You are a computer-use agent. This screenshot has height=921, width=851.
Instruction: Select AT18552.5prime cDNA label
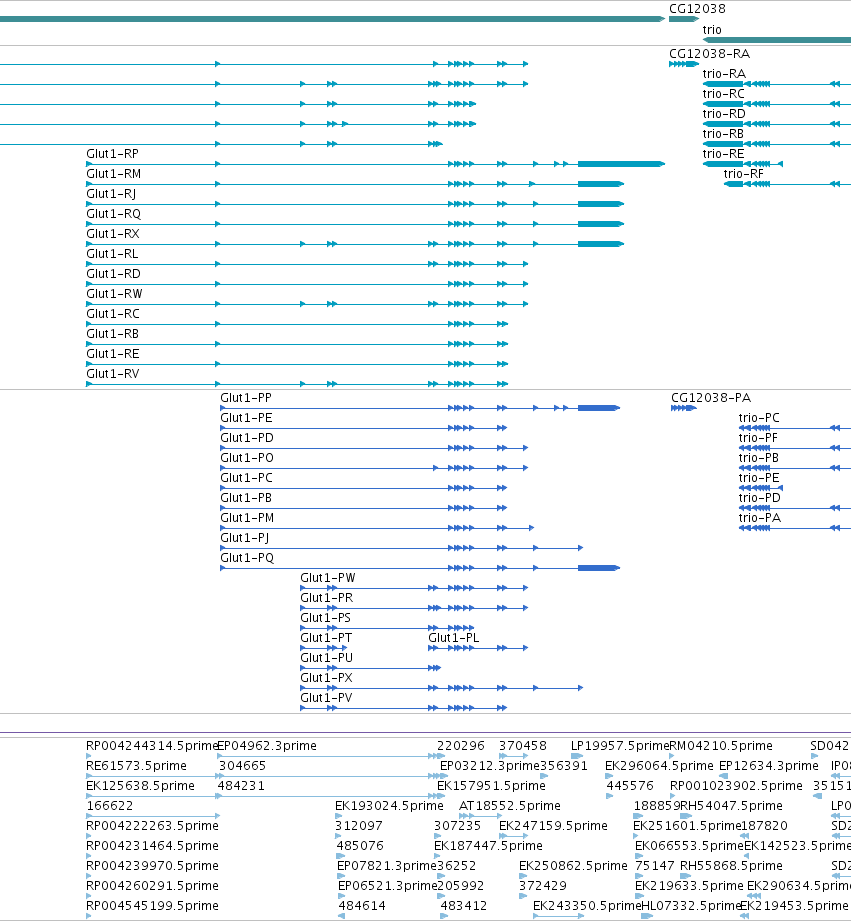[510, 805]
